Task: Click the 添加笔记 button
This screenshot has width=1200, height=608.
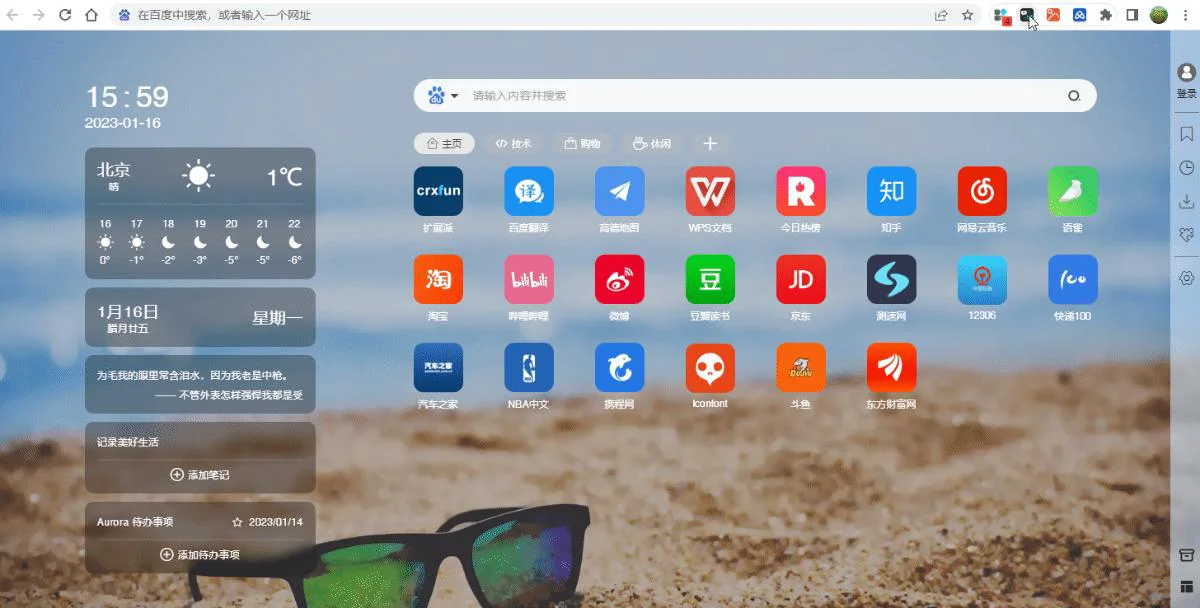Action: pos(200,475)
